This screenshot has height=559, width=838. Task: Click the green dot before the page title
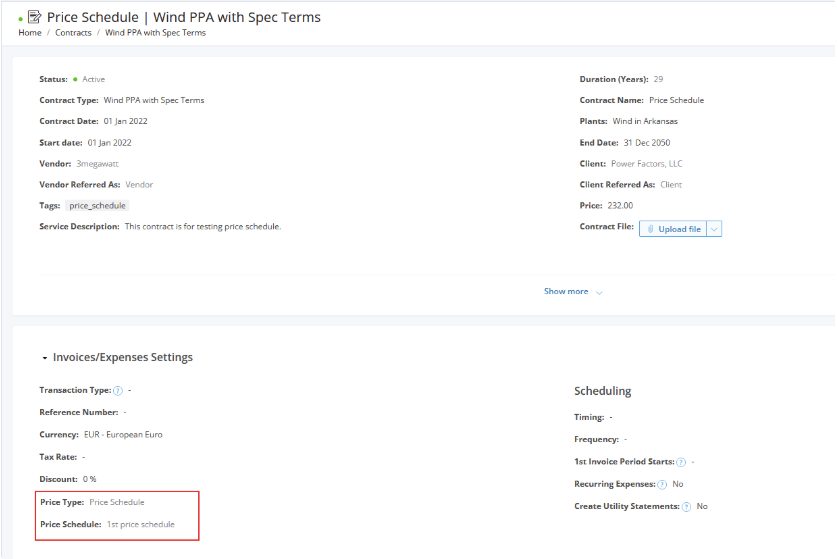pyautogui.click(x=21, y=19)
